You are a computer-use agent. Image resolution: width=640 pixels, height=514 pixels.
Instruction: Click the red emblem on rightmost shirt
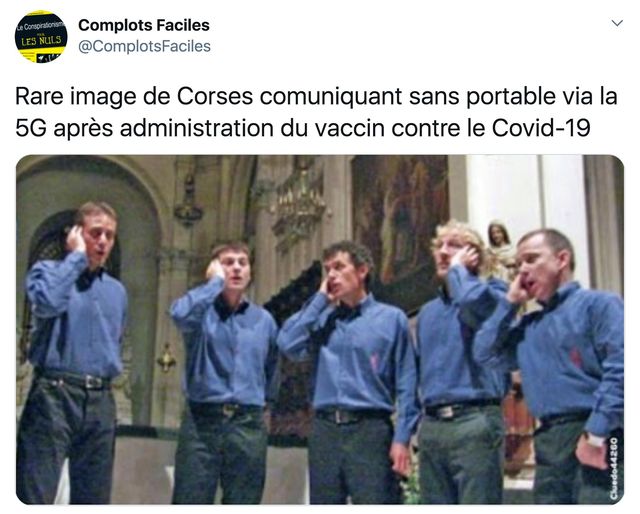click(576, 358)
